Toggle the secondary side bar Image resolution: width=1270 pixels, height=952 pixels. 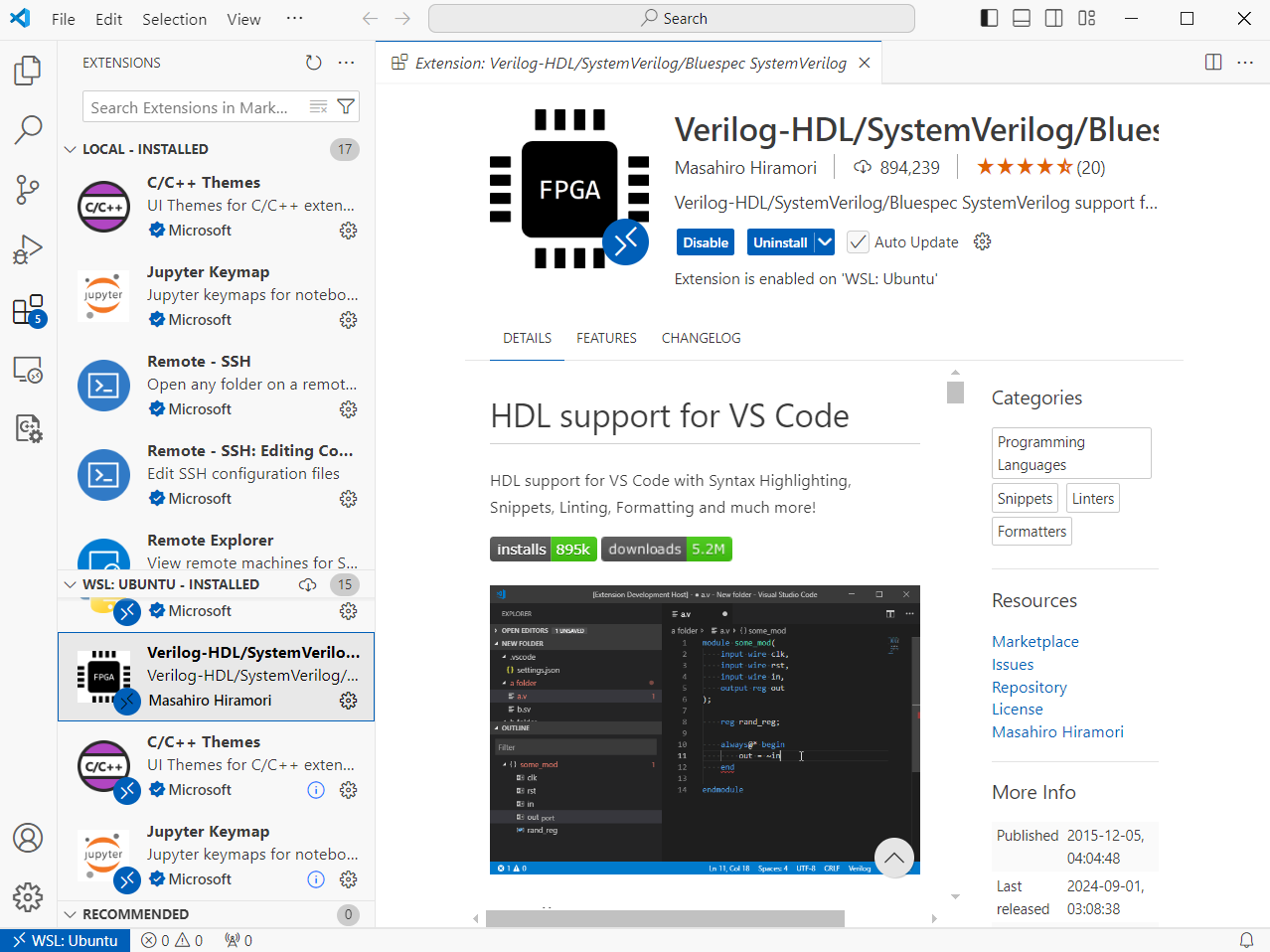coord(1054,18)
